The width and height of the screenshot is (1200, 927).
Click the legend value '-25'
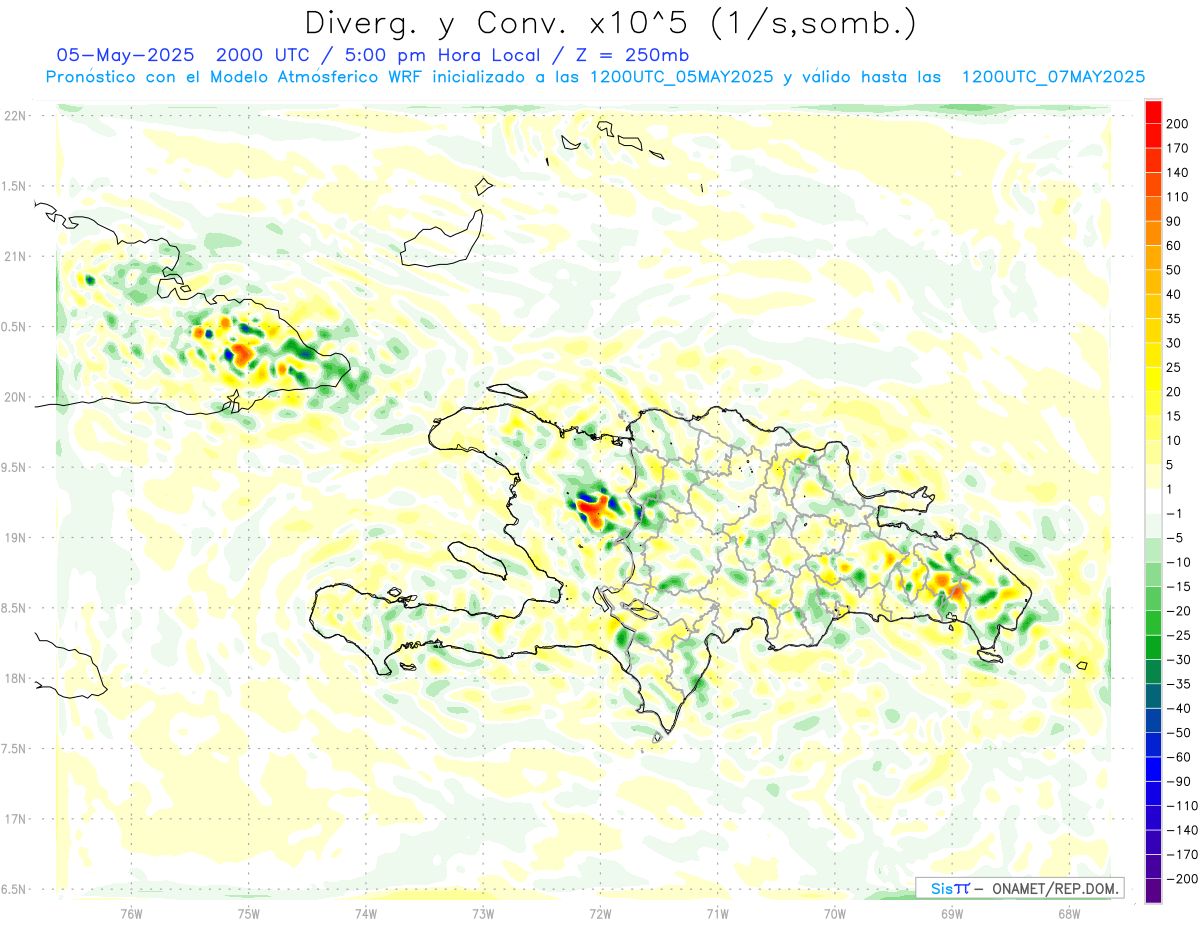point(1178,635)
